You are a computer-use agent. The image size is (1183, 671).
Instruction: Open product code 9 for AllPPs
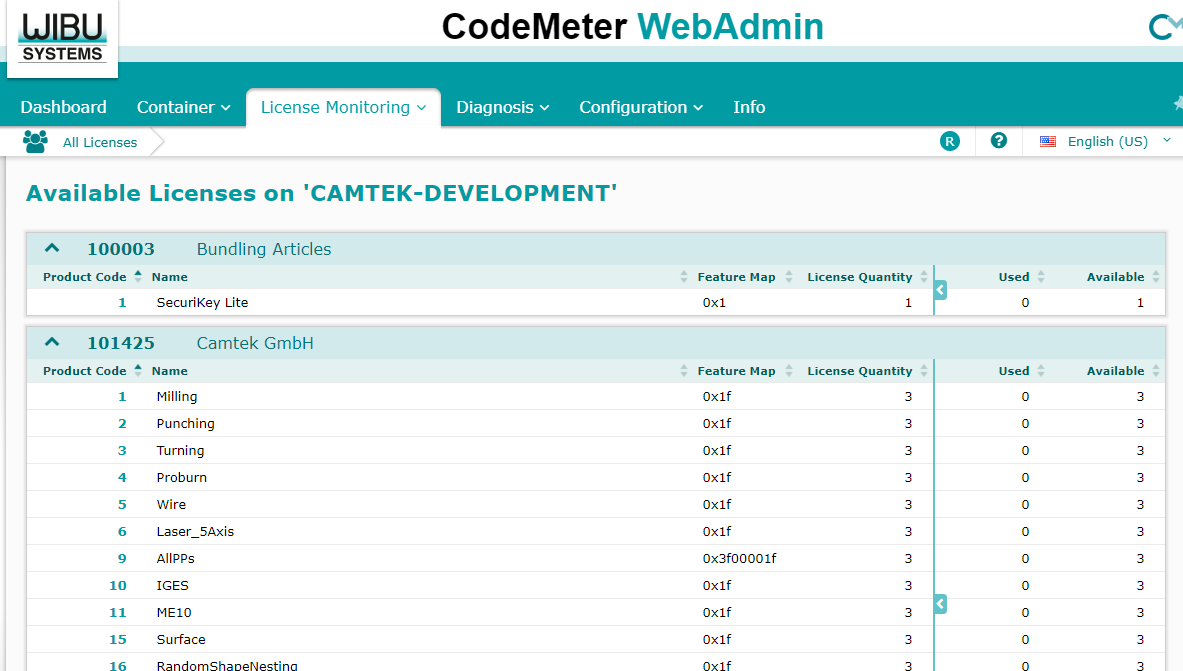click(122, 559)
